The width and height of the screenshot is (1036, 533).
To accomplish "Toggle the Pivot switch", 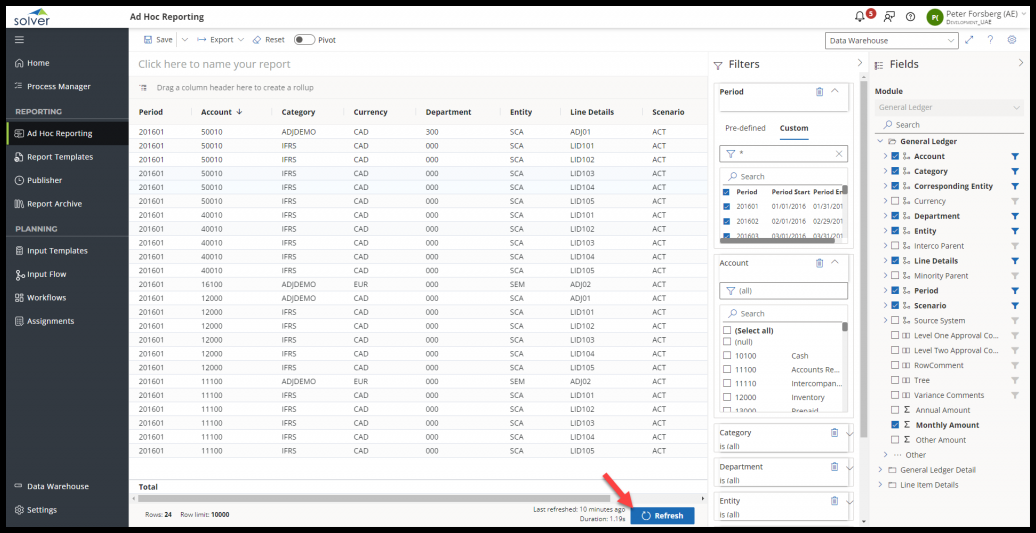I will click(304, 40).
